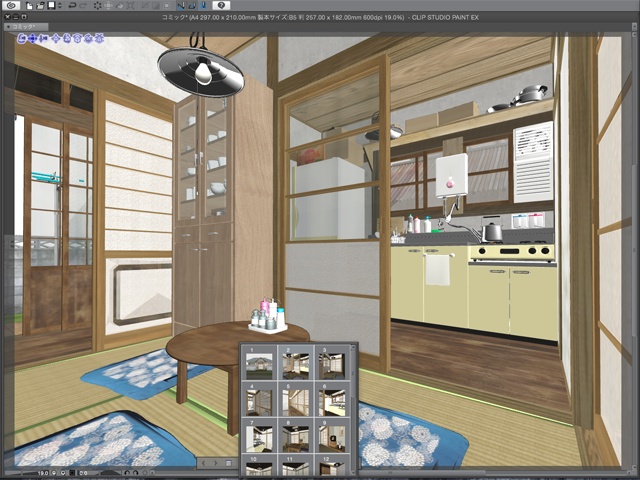Save the canvas using the Save icon

tap(51, 5)
